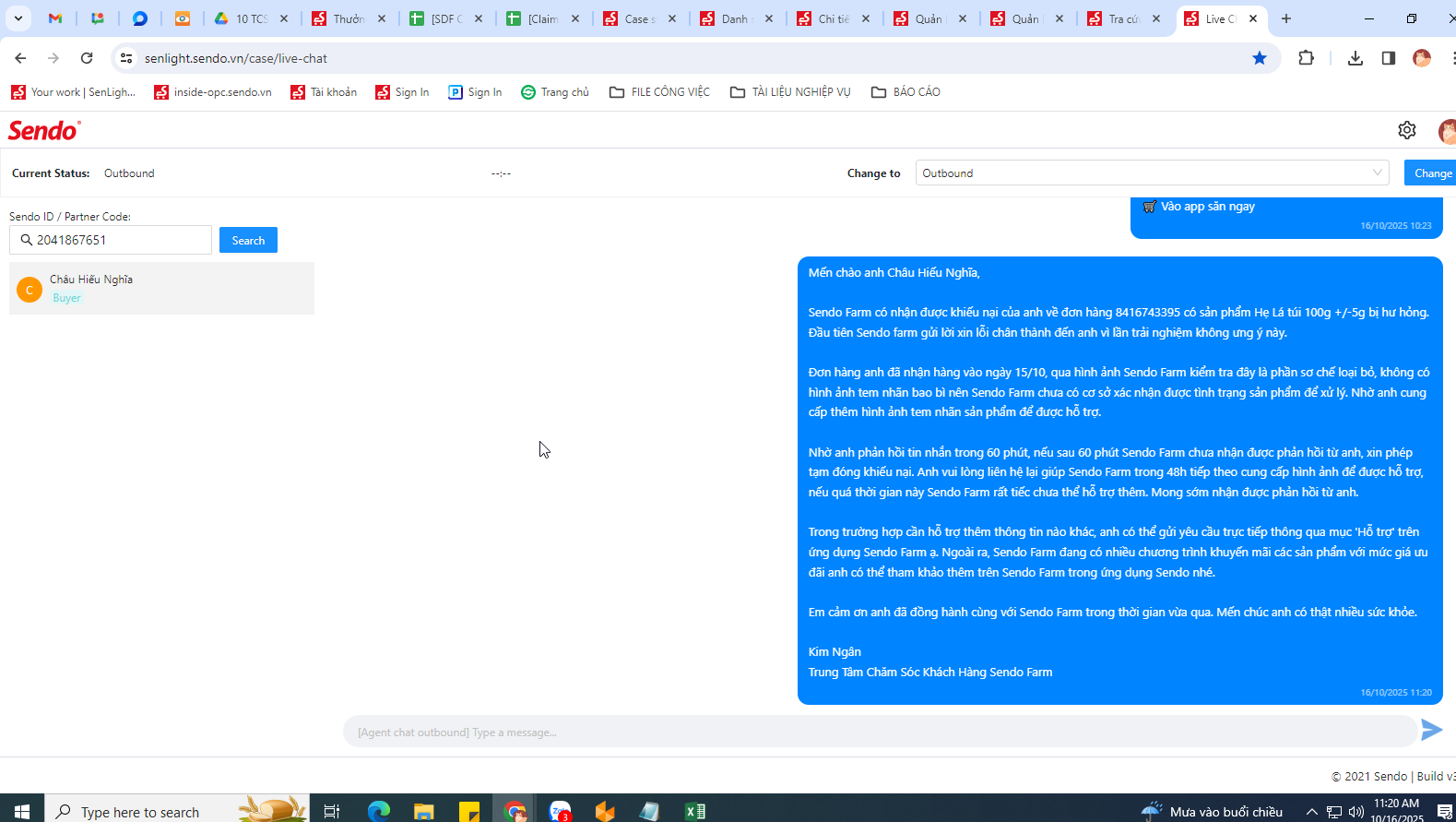Viewport: 1456px width, 822px height.
Task: Open the pinned blue chat-bubble tab
Action: point(140,18)
